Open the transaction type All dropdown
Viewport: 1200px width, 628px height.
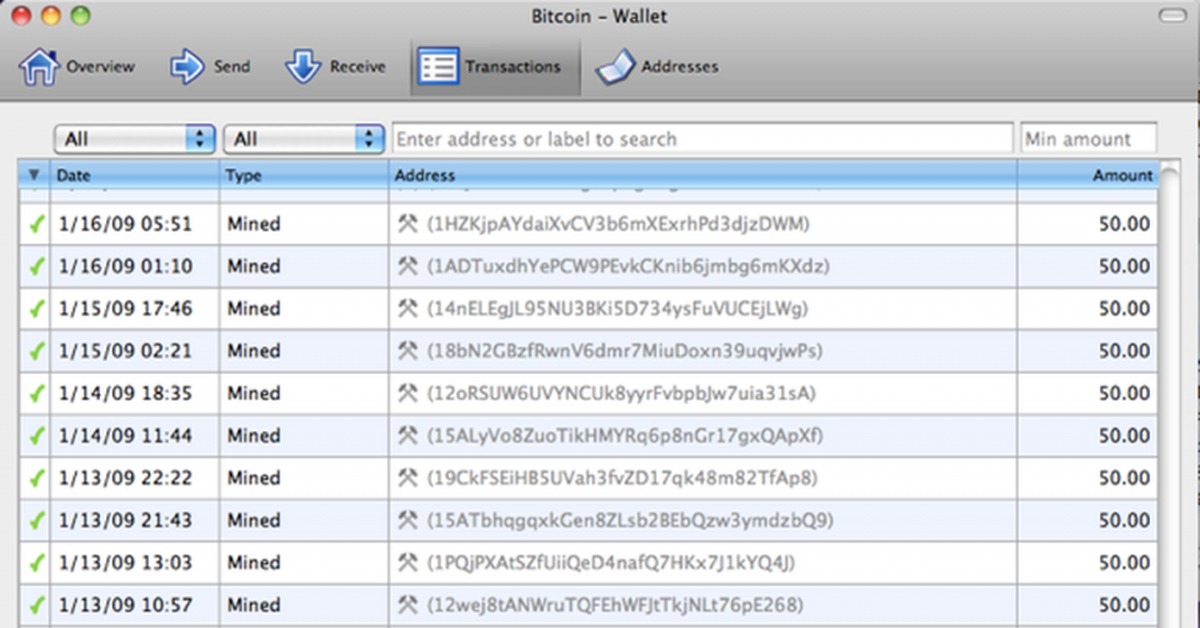coord(304,139)
